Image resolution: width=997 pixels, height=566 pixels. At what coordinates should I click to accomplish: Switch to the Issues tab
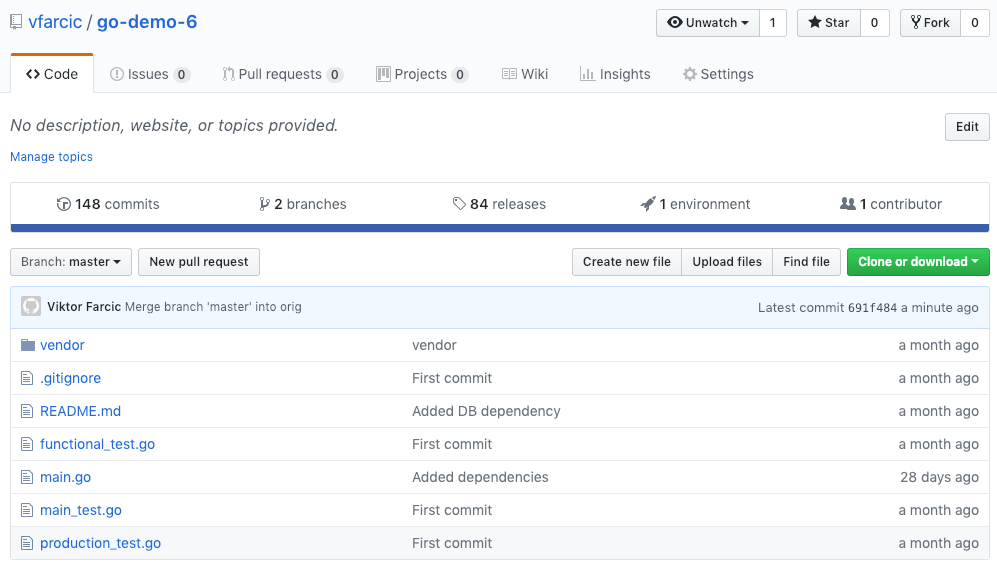click(149, 74)
